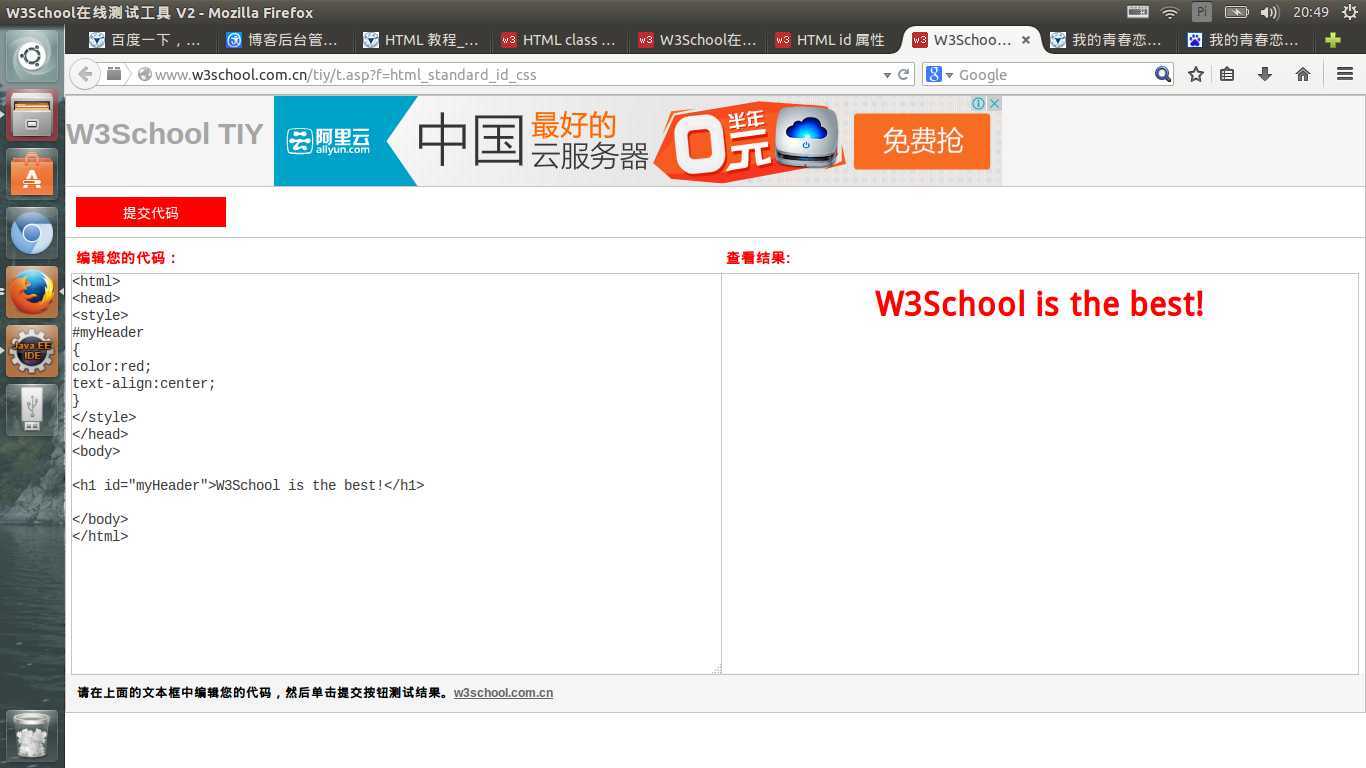This screenshot has width=1366, height=768.
Task: Open a new tab with the plus icon
Action: [x=1332, y=40]
